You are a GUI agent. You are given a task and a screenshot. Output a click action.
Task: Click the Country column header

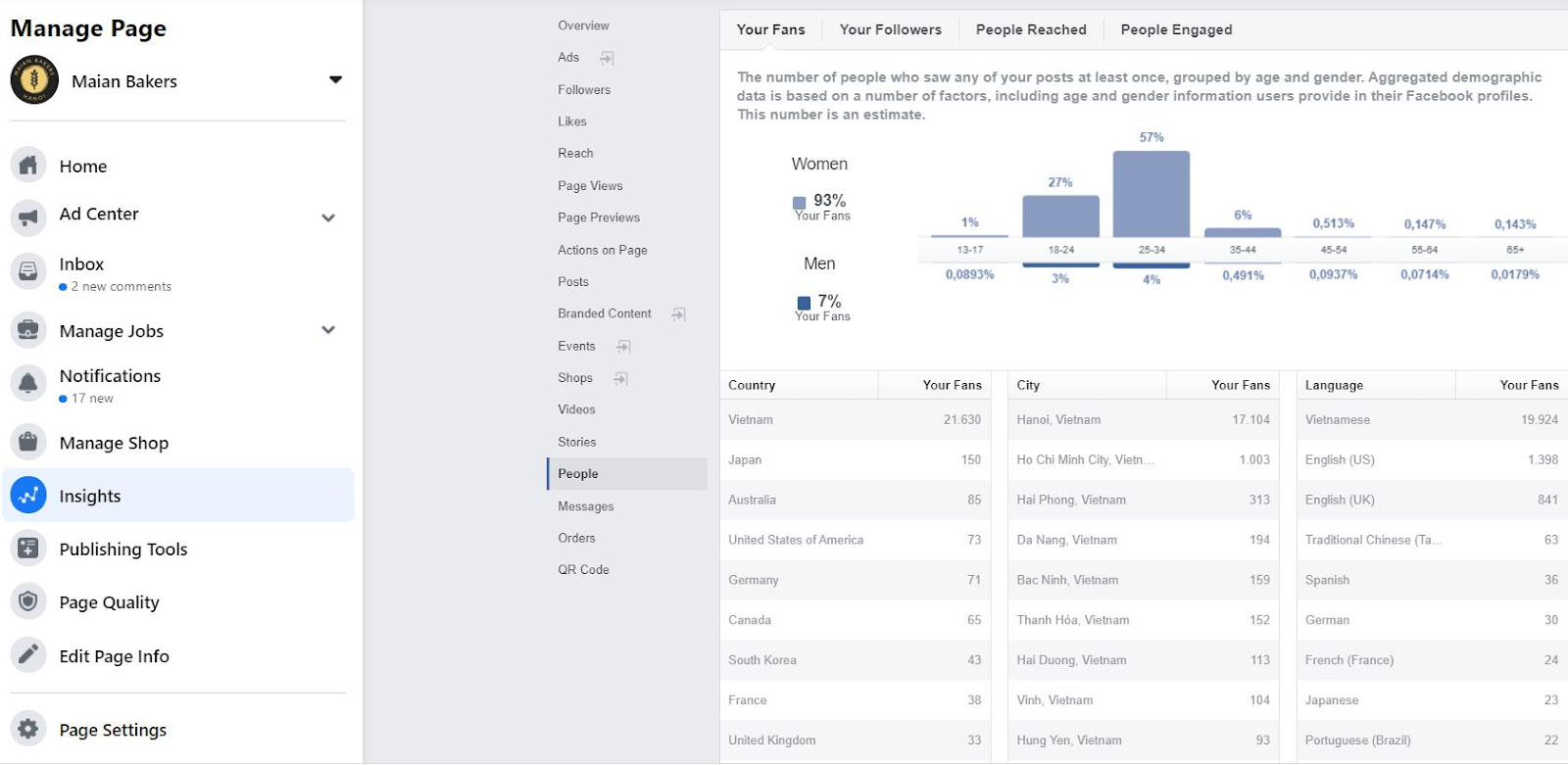pyautogui.click(x=799, y=385)
